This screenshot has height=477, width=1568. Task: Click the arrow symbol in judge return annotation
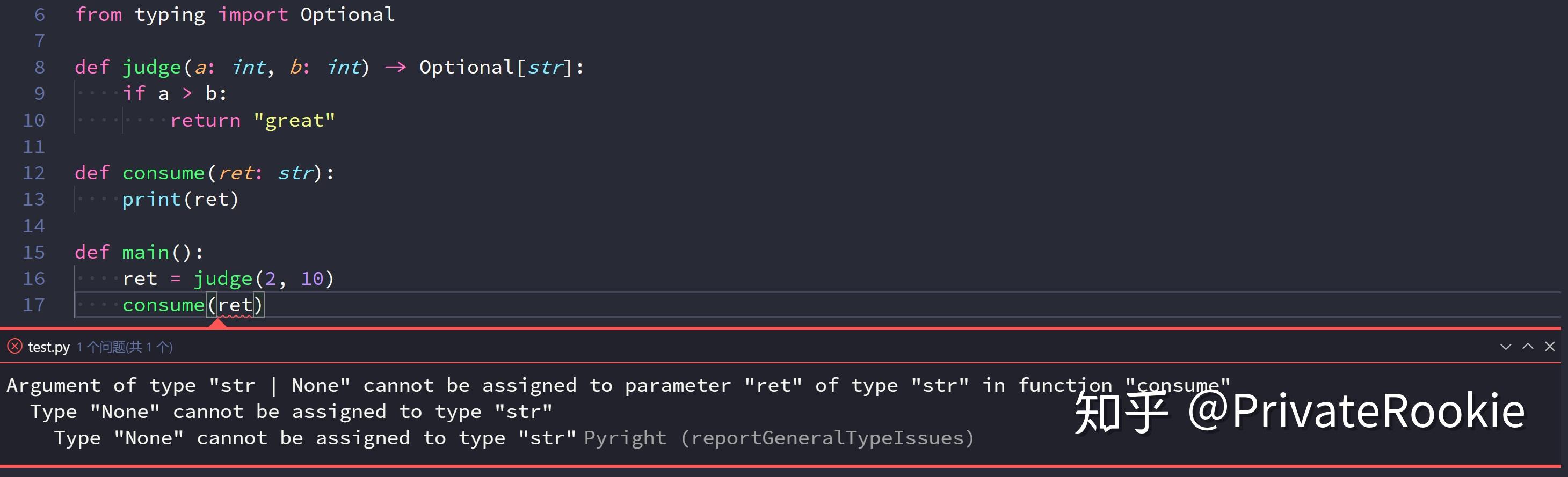click(x=395, y=67)
